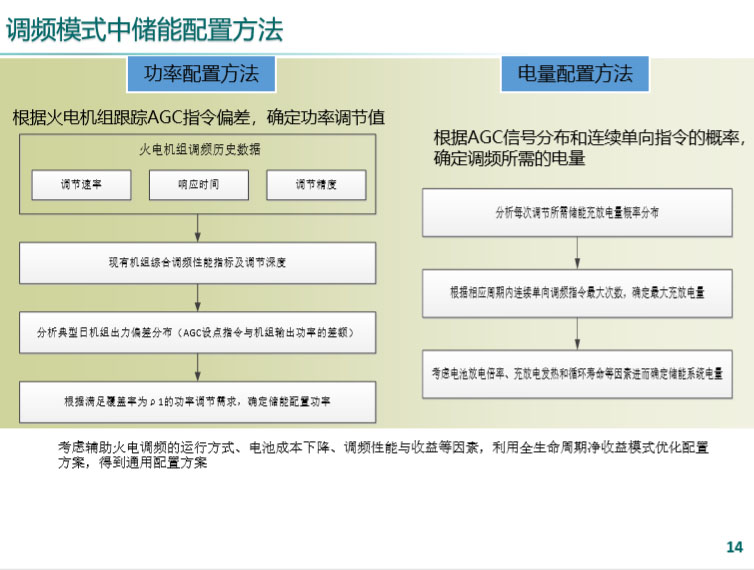Click the 现有机组综合调频性能指标及调节深度 box
Image resolution: width=754 pixels, height=570 pixels.
point(198,263)
